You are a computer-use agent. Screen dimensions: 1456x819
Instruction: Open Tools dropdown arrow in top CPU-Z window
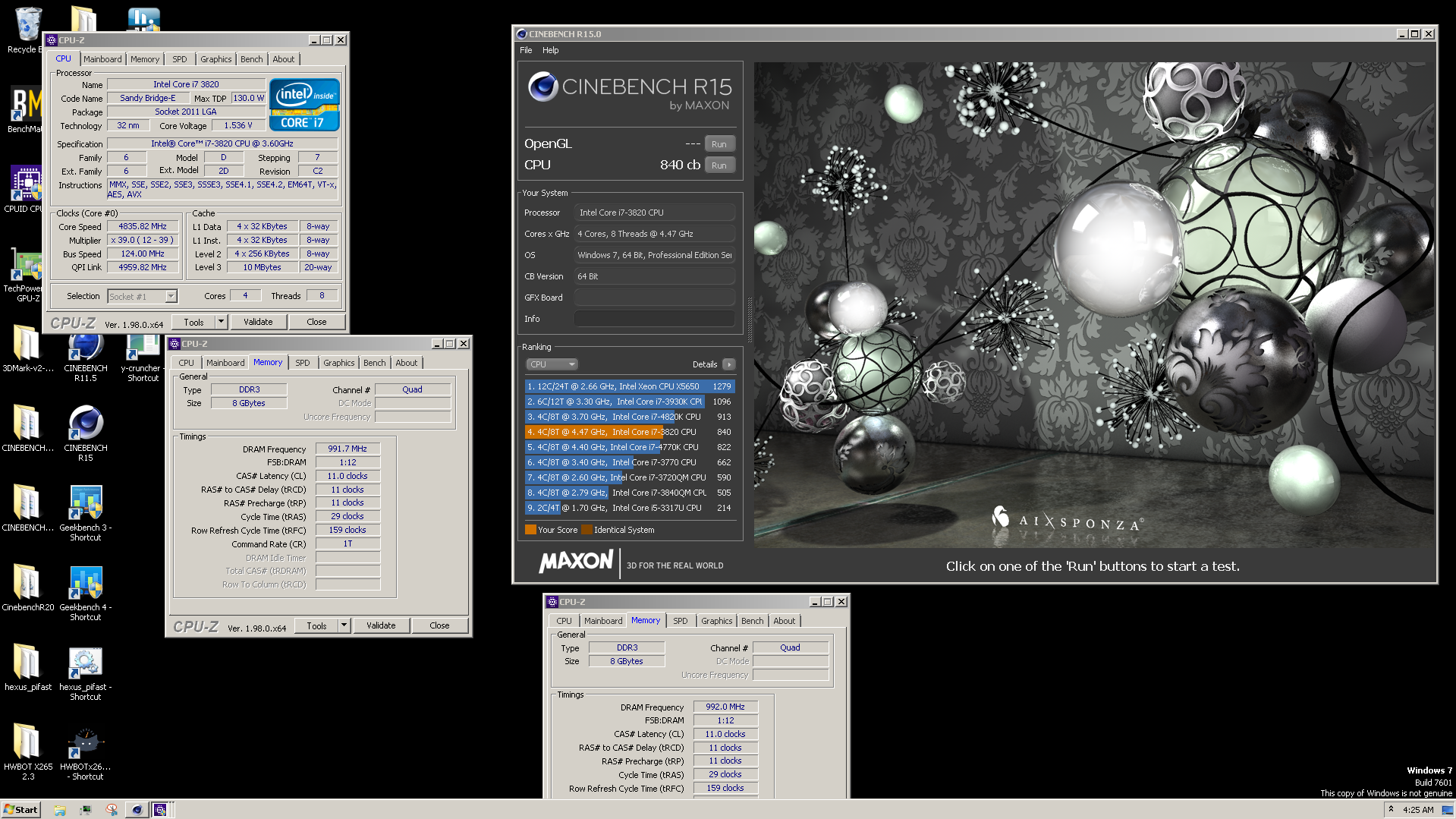pos(221,322)
